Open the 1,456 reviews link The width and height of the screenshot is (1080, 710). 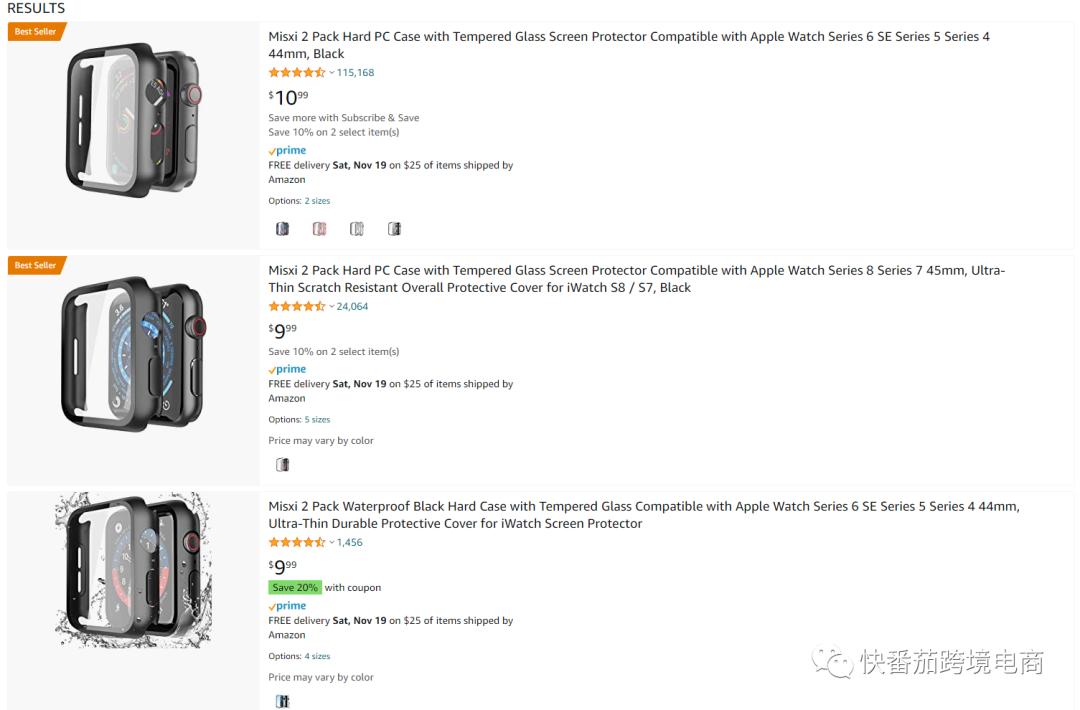(x=349, y=543)
